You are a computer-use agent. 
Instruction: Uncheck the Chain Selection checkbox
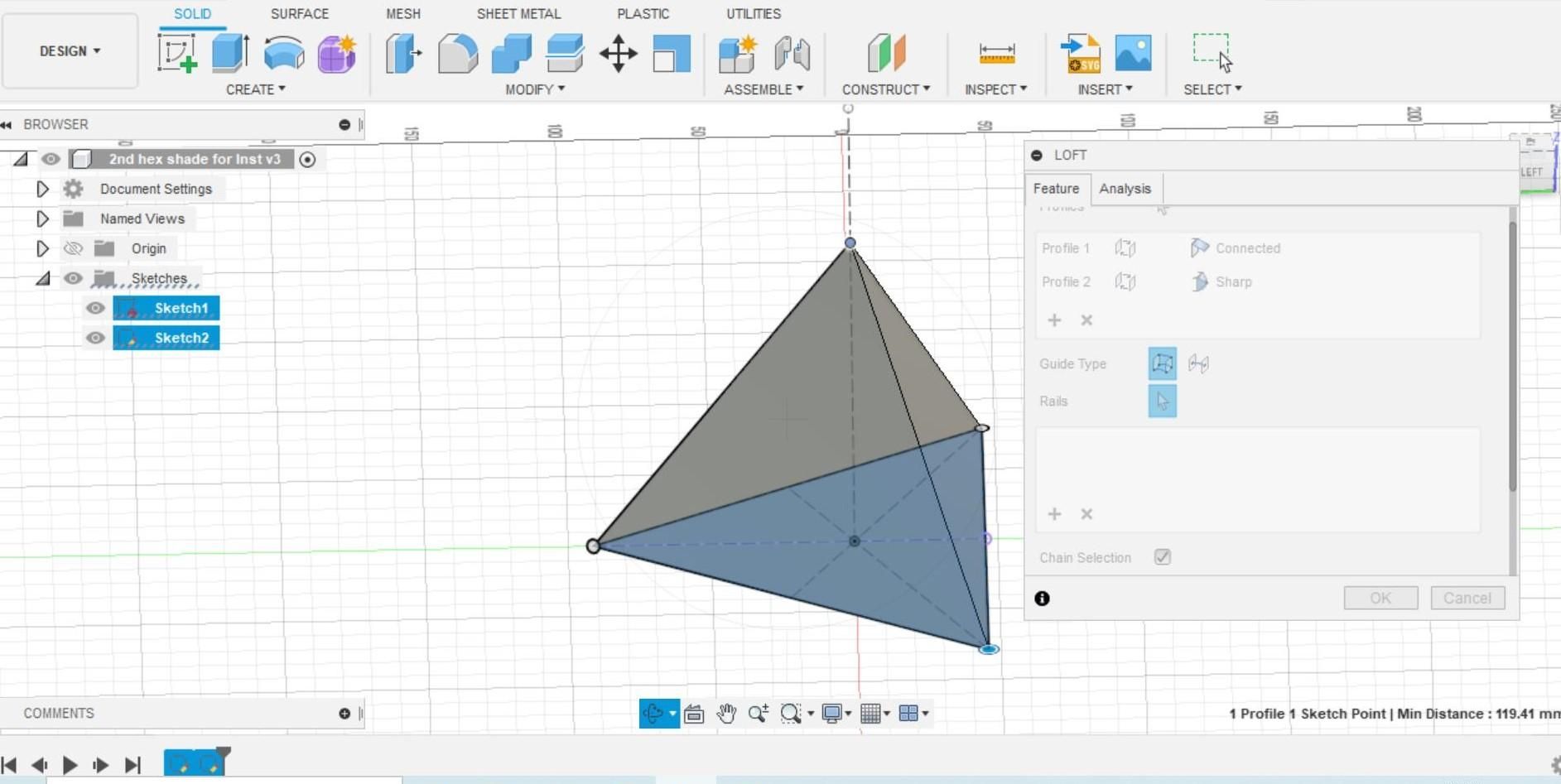(1163, 557)
